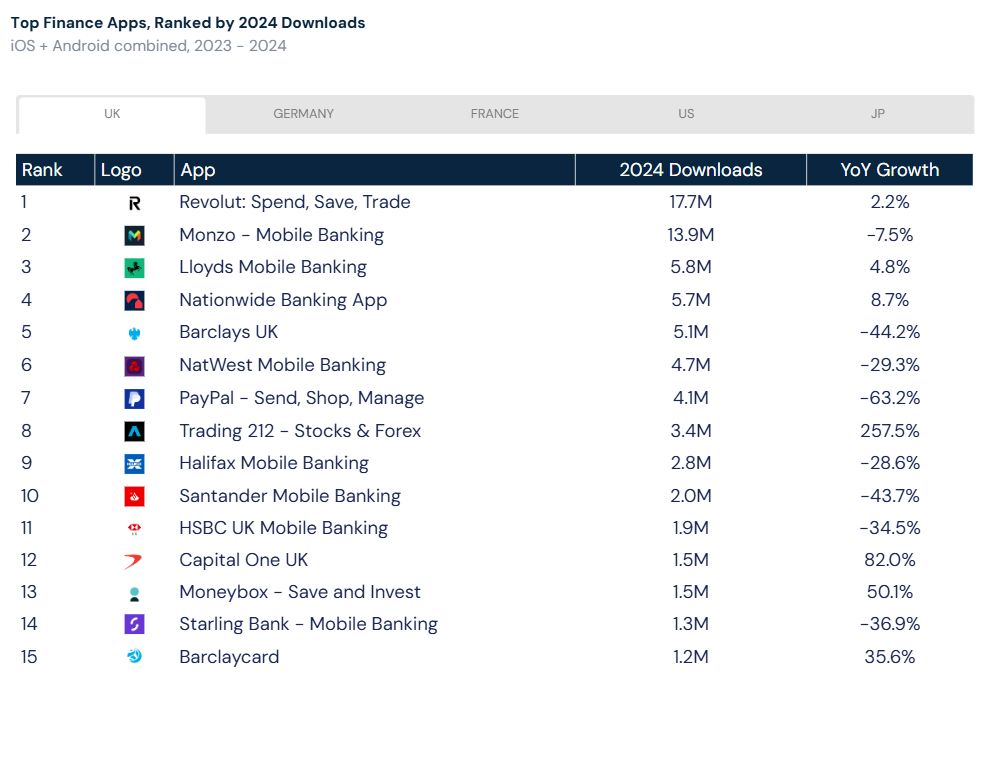Select 'Capital One UK' app name
This screenshot has height=762, width=996.
coord(244,560)
